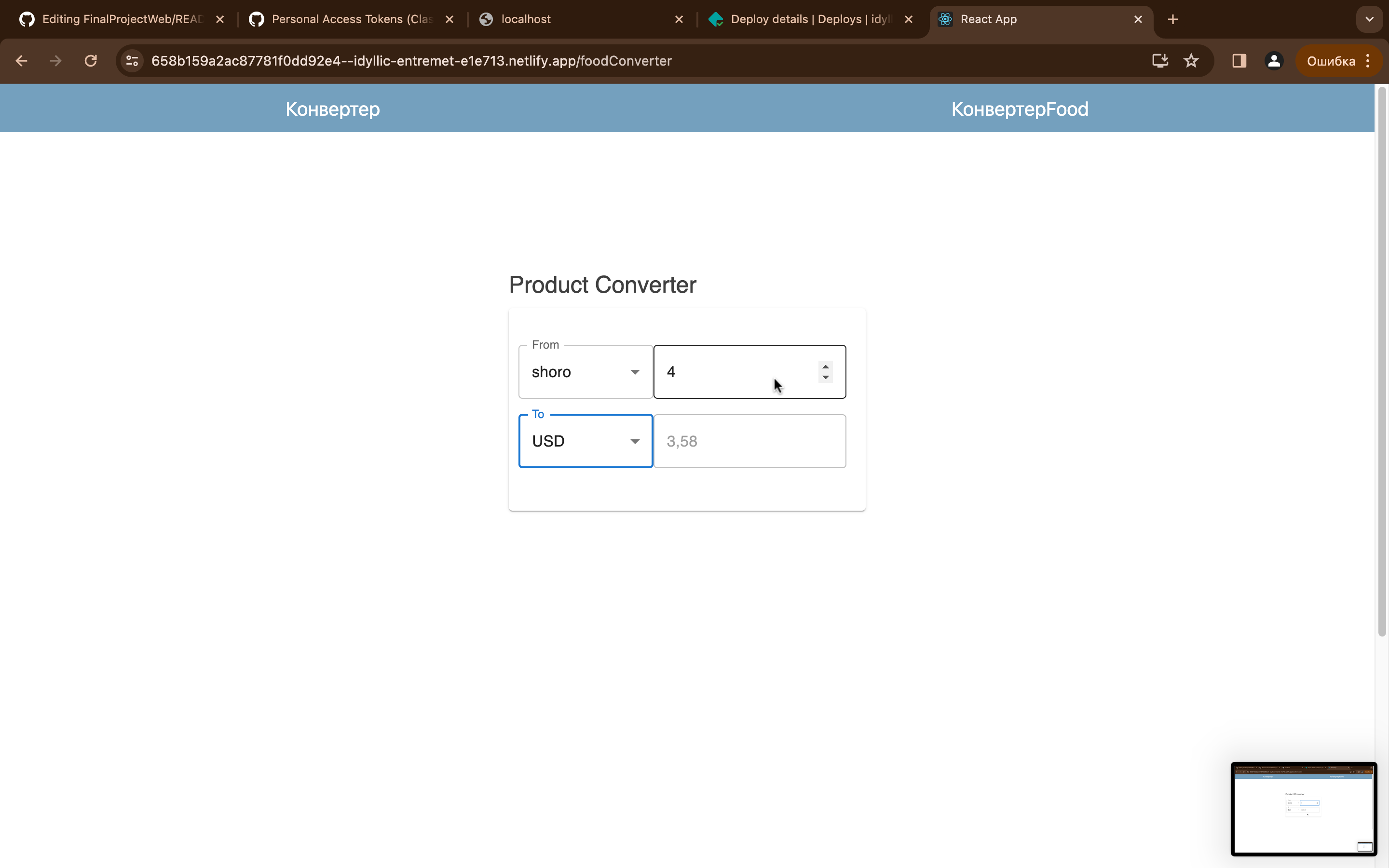The width and height of the screenshot is (1389, 868).
Task: View site information icon in address bar
Action: [133, 61]
